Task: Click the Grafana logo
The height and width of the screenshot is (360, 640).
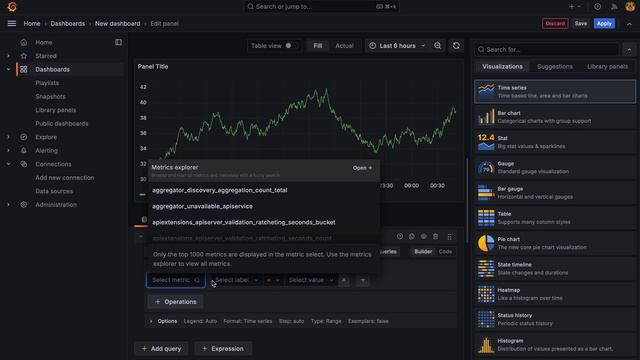Action: tap(12, 7)
